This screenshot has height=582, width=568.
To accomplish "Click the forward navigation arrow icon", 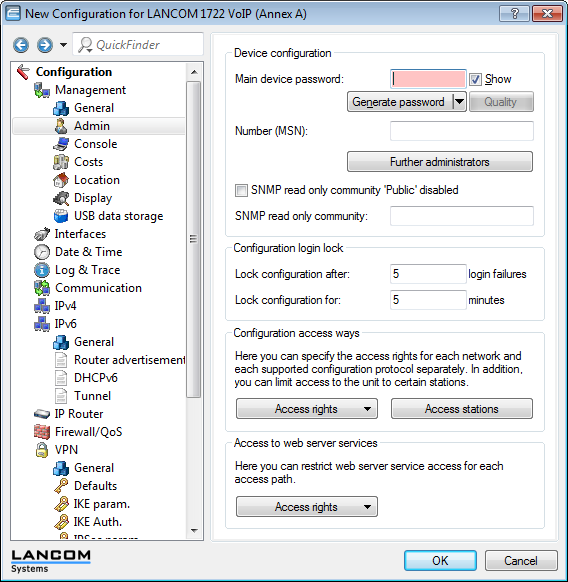I will pyautogui.click(x=45, y=45).
